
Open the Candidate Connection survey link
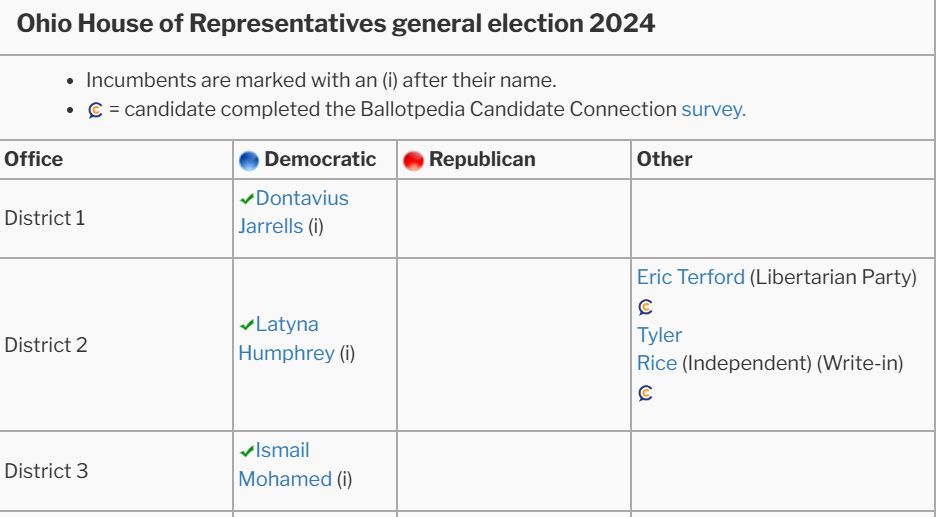click(x=713, y=109)
